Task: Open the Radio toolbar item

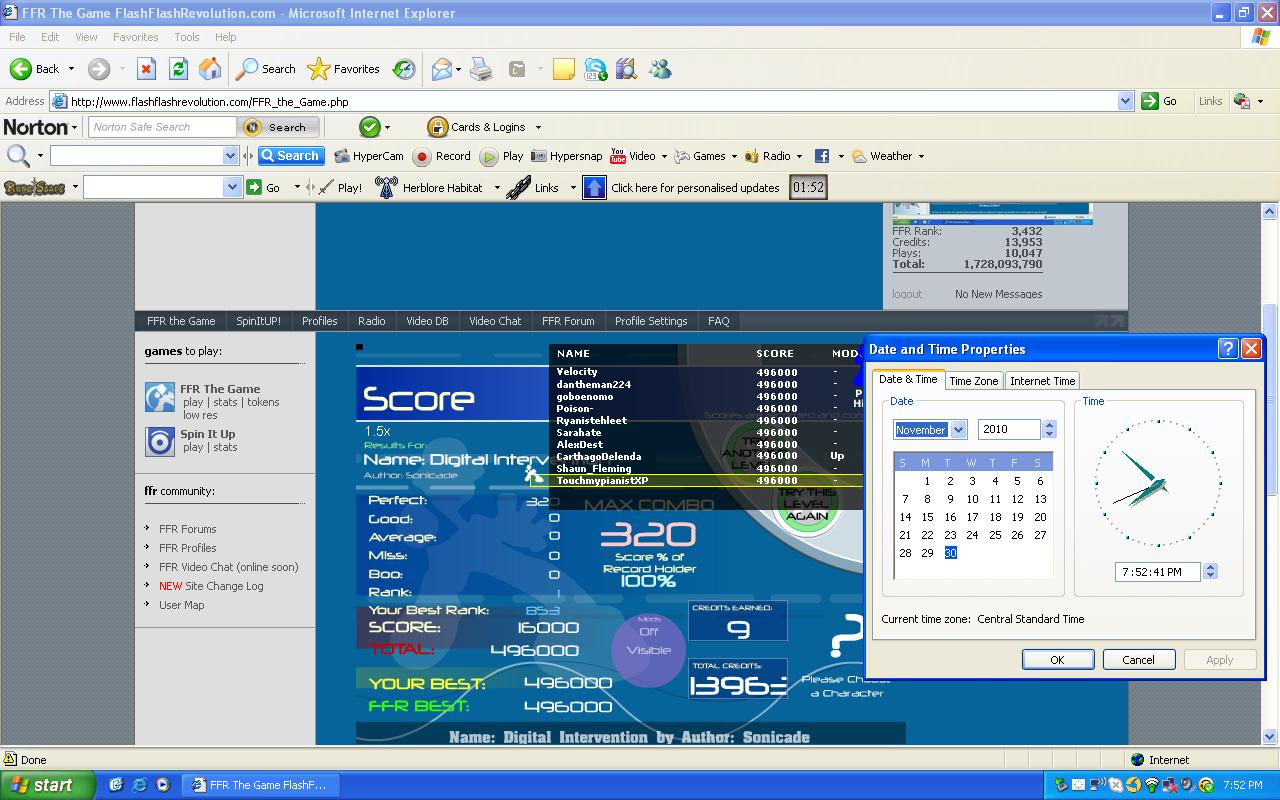Action: click(x=768, y=156)
